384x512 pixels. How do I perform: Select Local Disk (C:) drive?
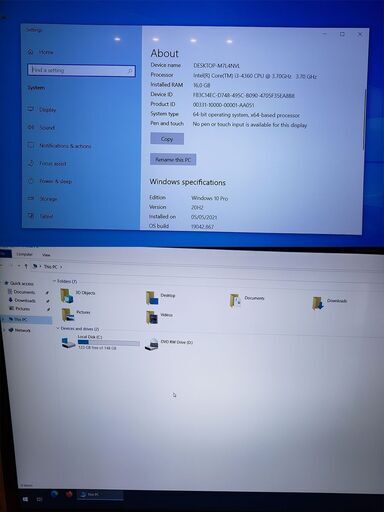pyautogui.click(x=101, y=342)
